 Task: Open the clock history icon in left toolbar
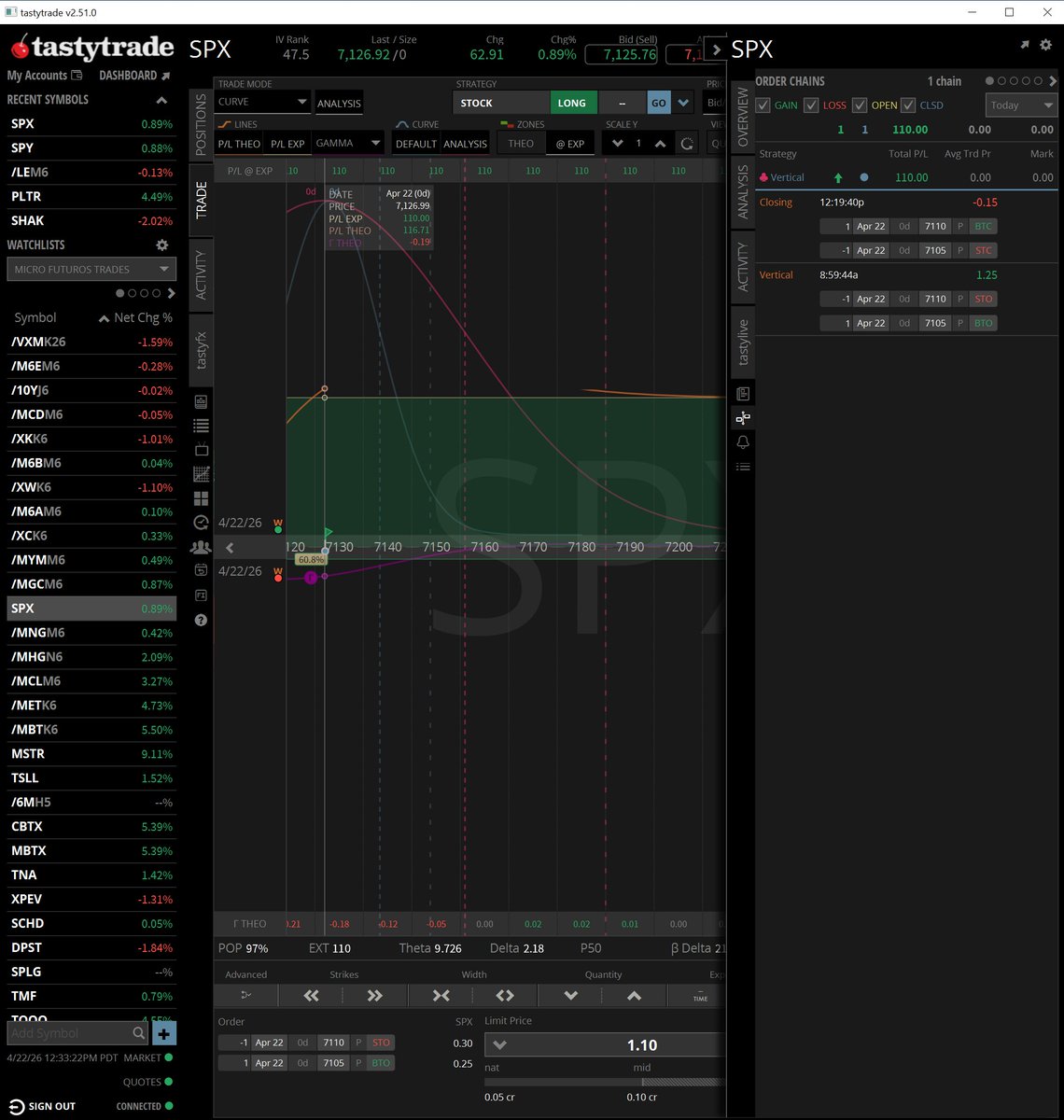201,523
